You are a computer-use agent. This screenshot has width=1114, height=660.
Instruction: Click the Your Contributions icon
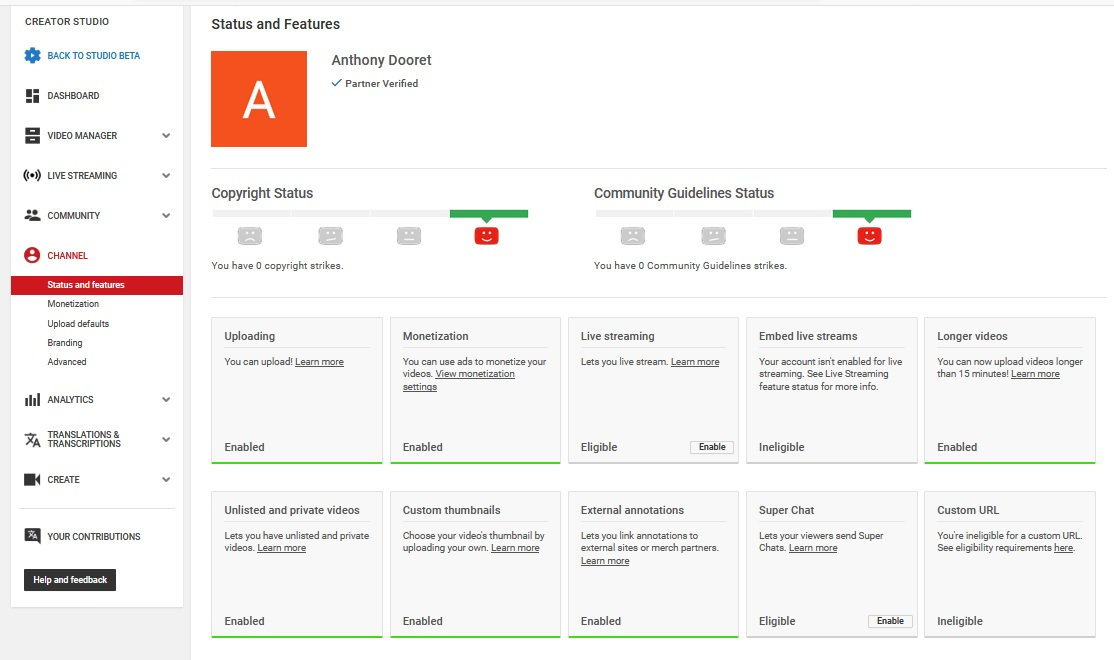pos(32,536)
